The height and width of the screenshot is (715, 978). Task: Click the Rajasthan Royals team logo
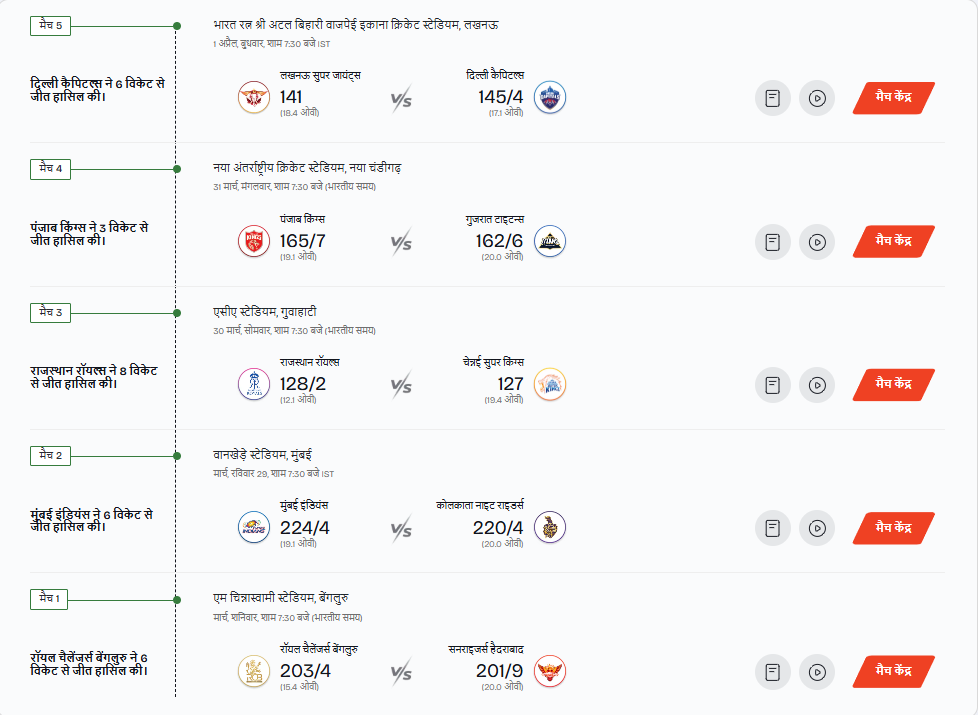click(254, 385)
